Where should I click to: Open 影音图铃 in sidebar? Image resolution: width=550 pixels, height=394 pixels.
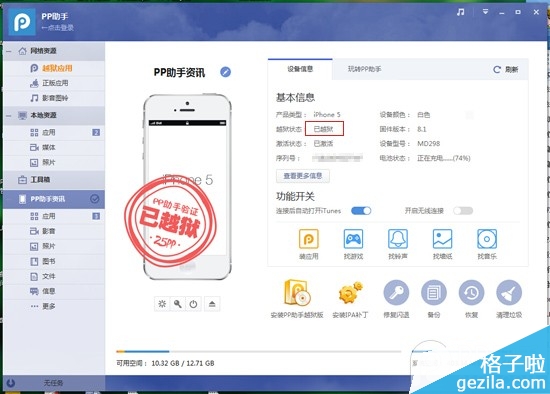[55, 98]
